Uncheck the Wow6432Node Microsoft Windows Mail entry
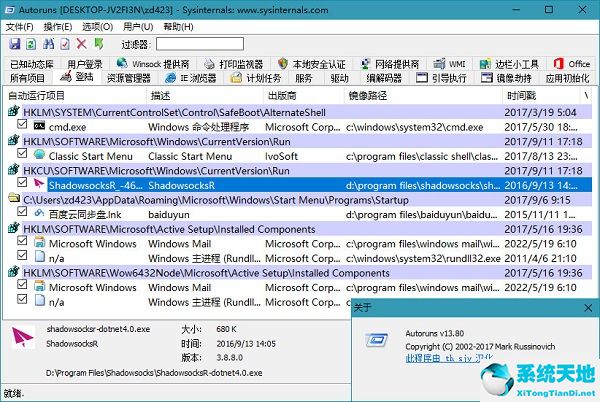Screen dimensions: 600x402 click(22, 285)
